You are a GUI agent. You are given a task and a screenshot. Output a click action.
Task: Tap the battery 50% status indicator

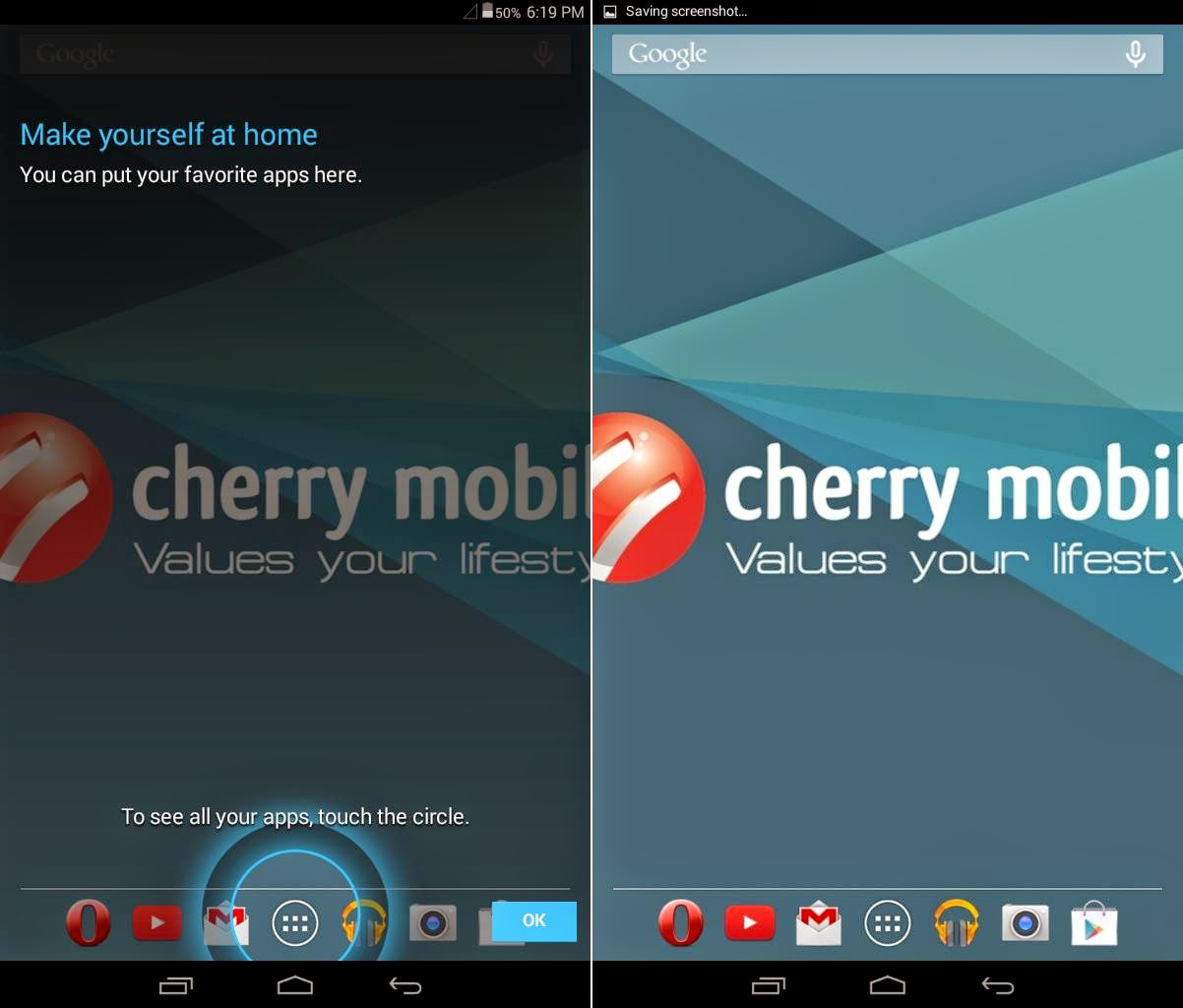pos(501,12)
